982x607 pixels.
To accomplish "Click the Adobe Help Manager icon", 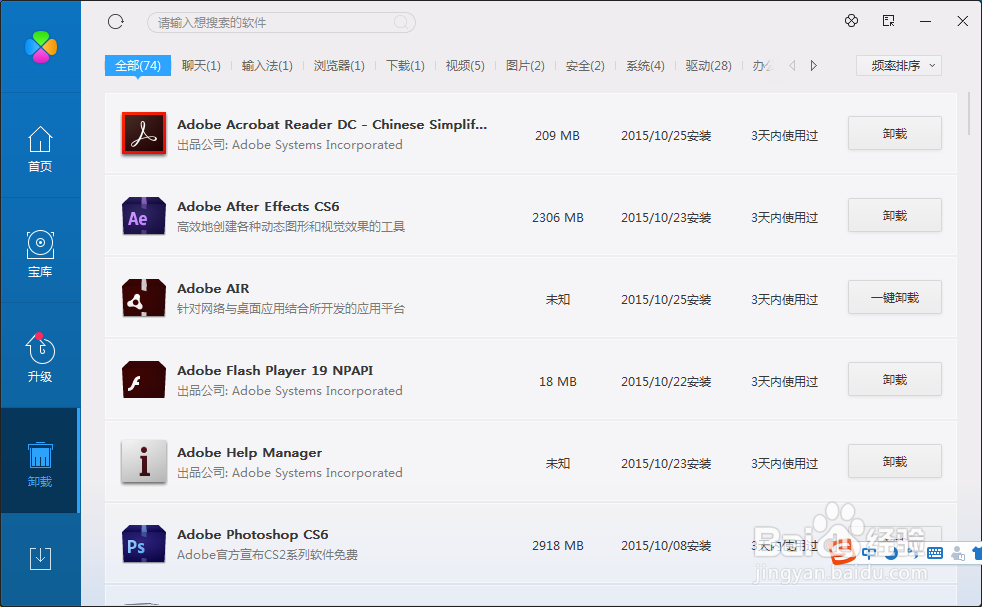I will (x=144, y=462).
